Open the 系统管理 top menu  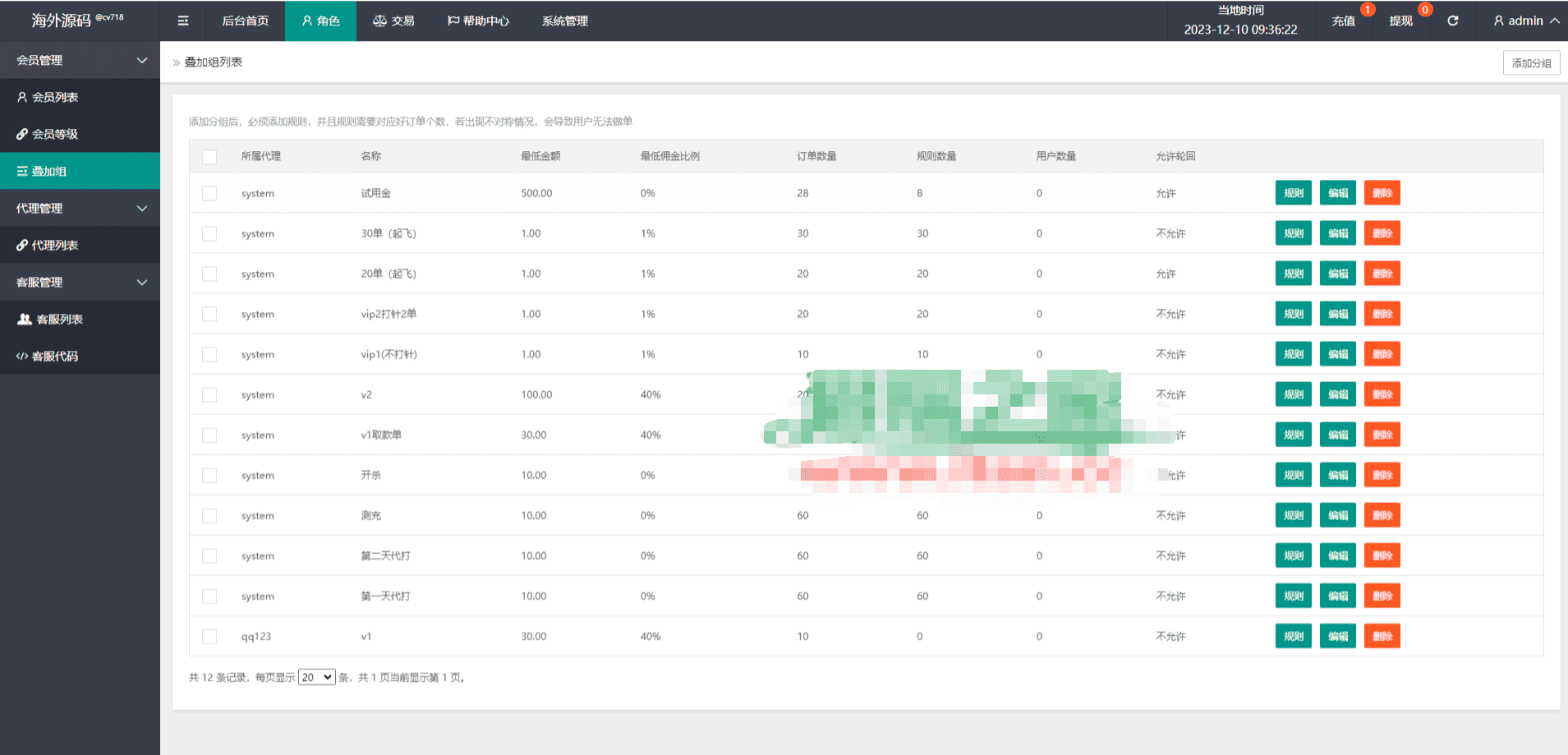tap(564, 21)
